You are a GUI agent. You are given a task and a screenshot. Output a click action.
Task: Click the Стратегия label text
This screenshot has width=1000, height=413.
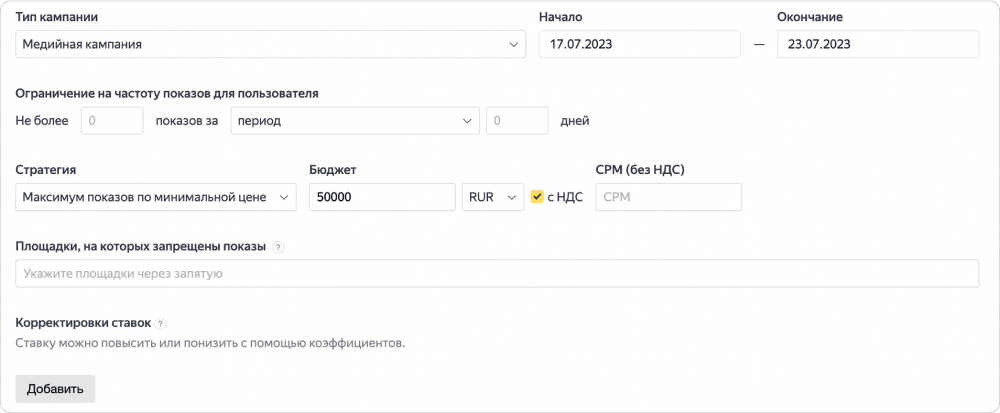(47, 170)
